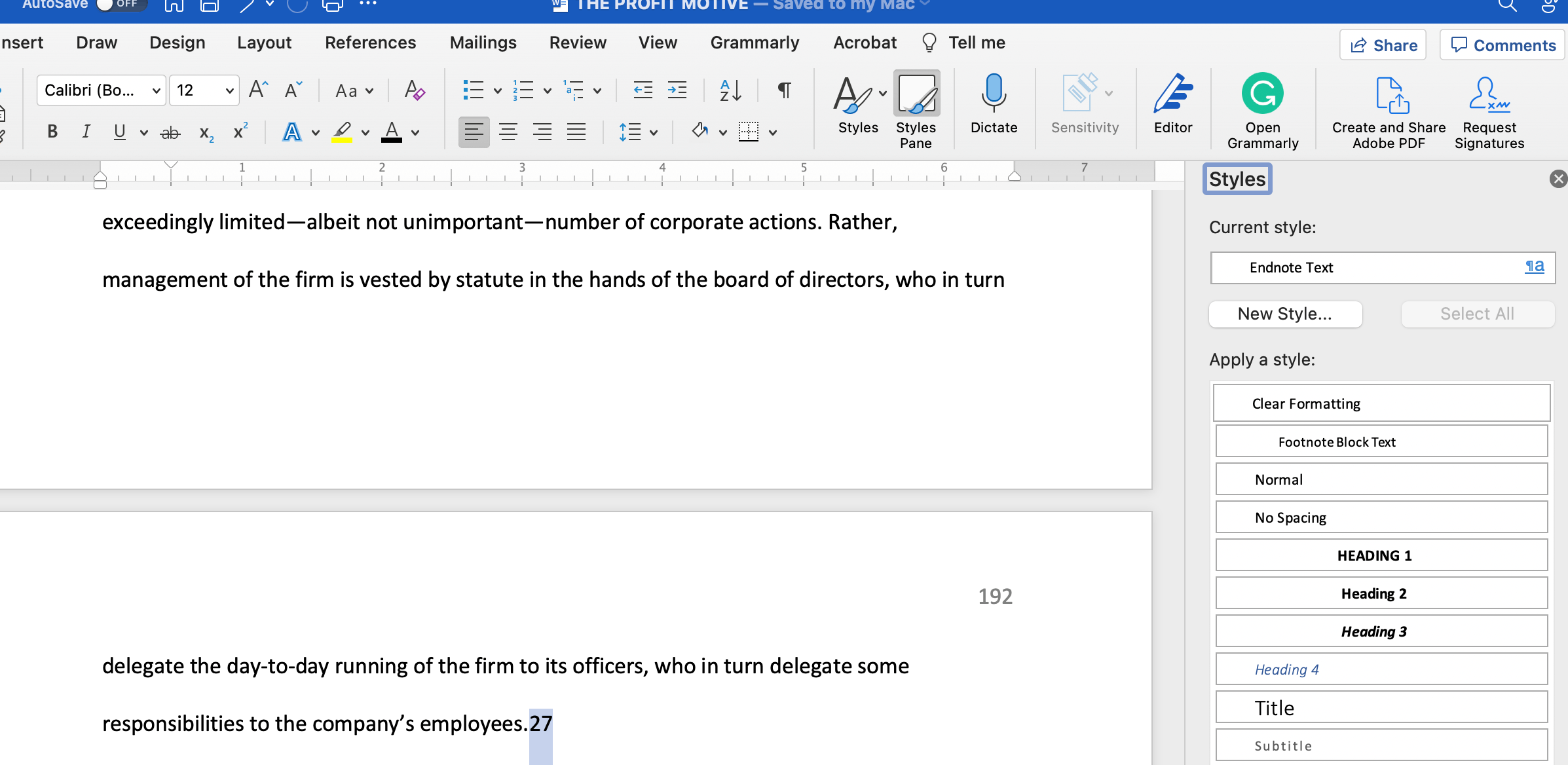Toggle underline formatting

(119, 132)
